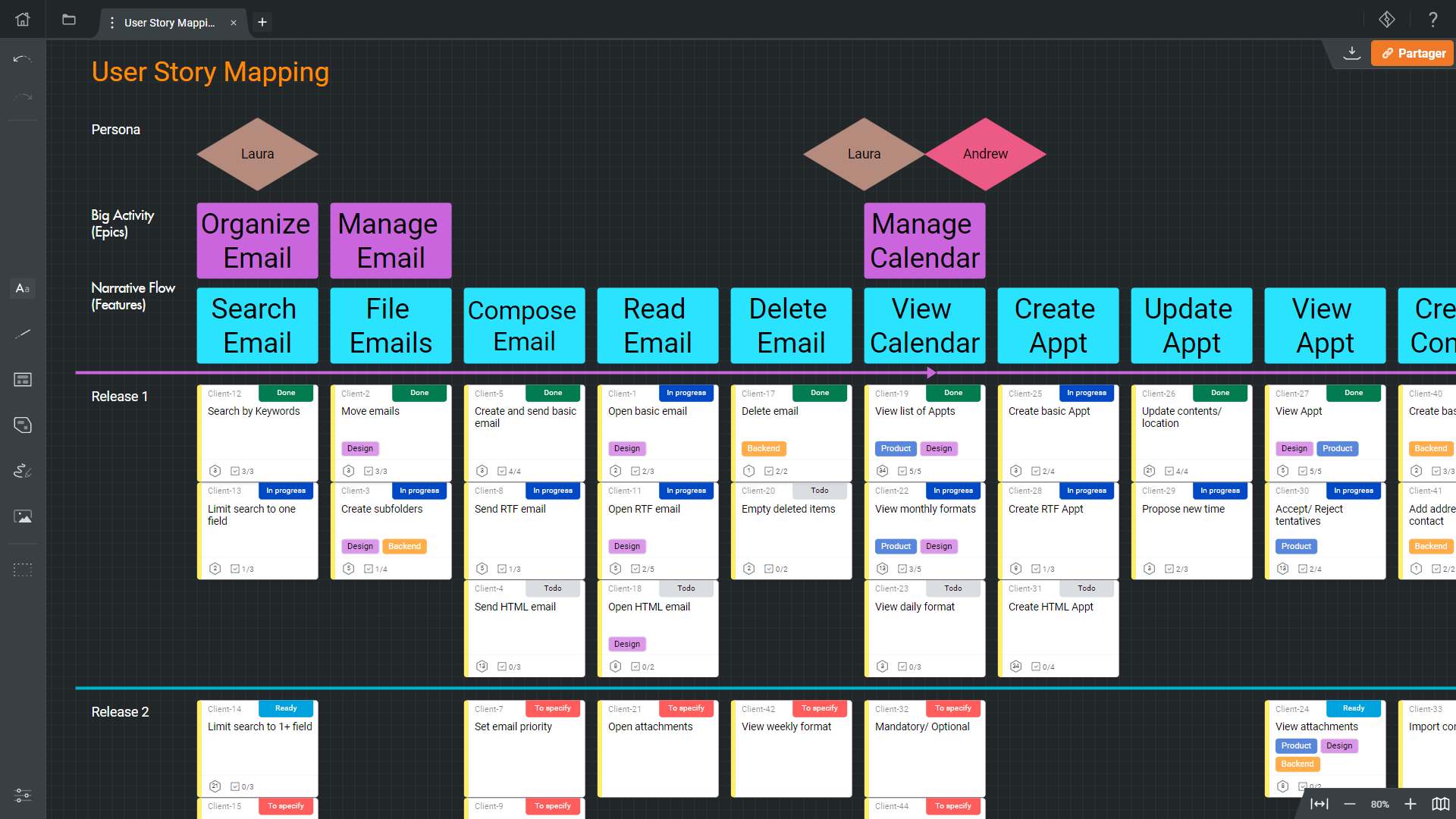Image resolution: width=1456 pixels, height=819 pixels.
Task: Click fit-to-width zoom icon
Action: point(1319,804)
